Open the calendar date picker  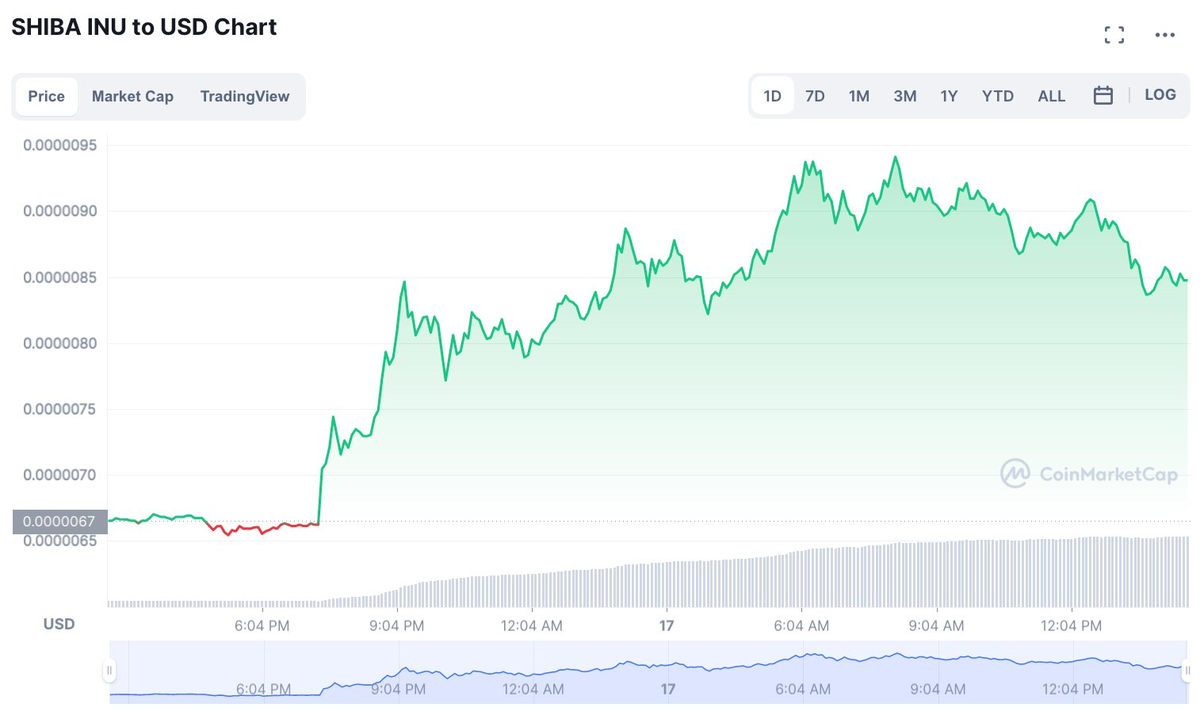coord(1103,95)
